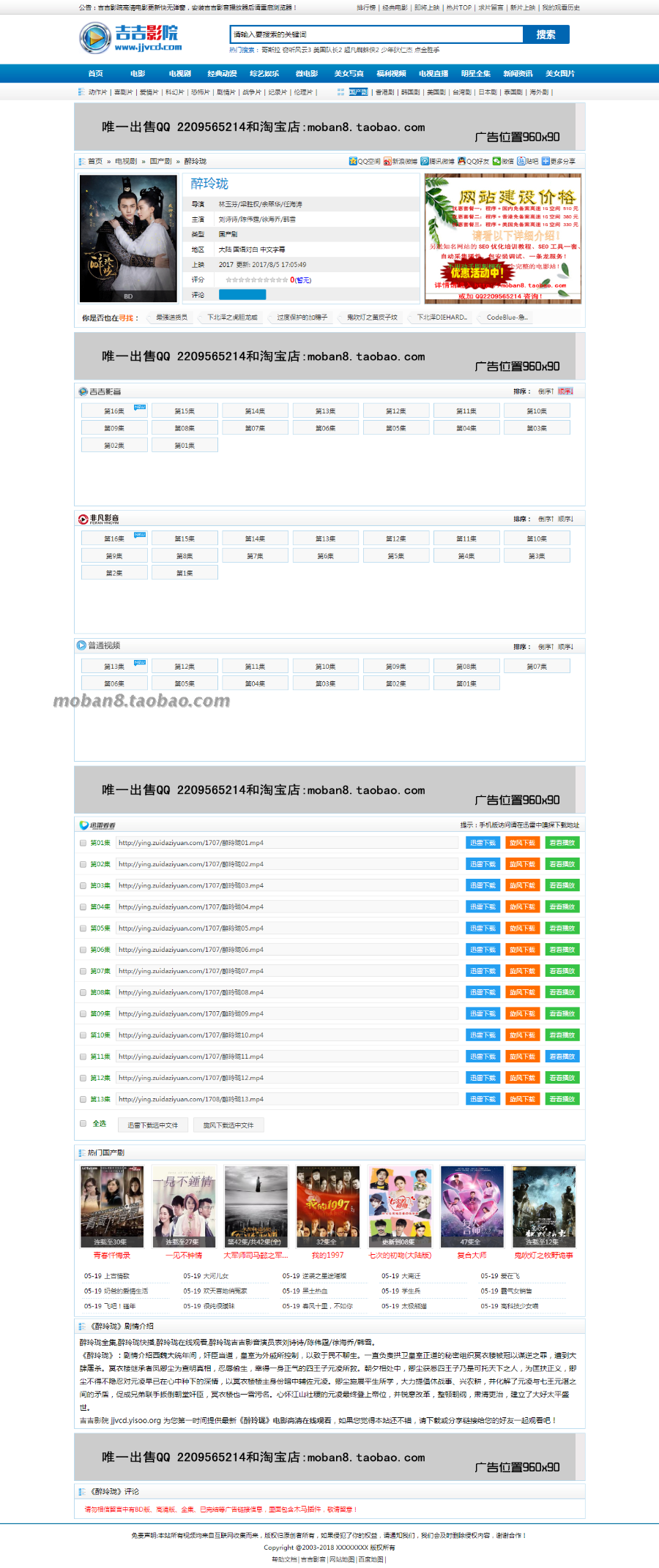Viewport: 659px width, 1568px height.
Task: Click the 普通视频 play icon
Action: pyautogui.click(x=81, y=645)
